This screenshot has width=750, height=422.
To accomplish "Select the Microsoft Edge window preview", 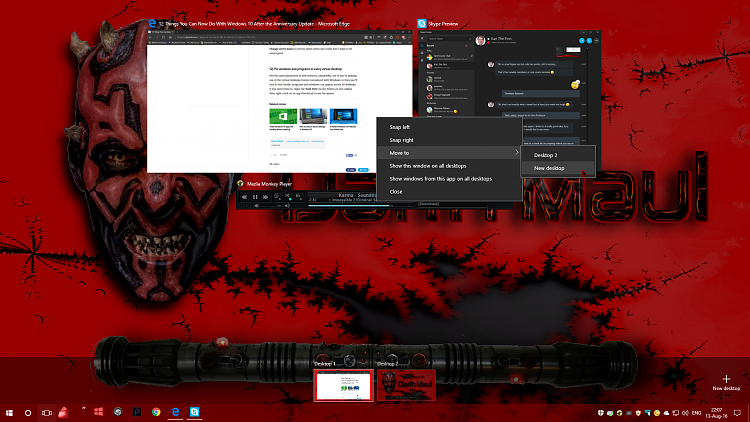I will [x=280, y=101].
